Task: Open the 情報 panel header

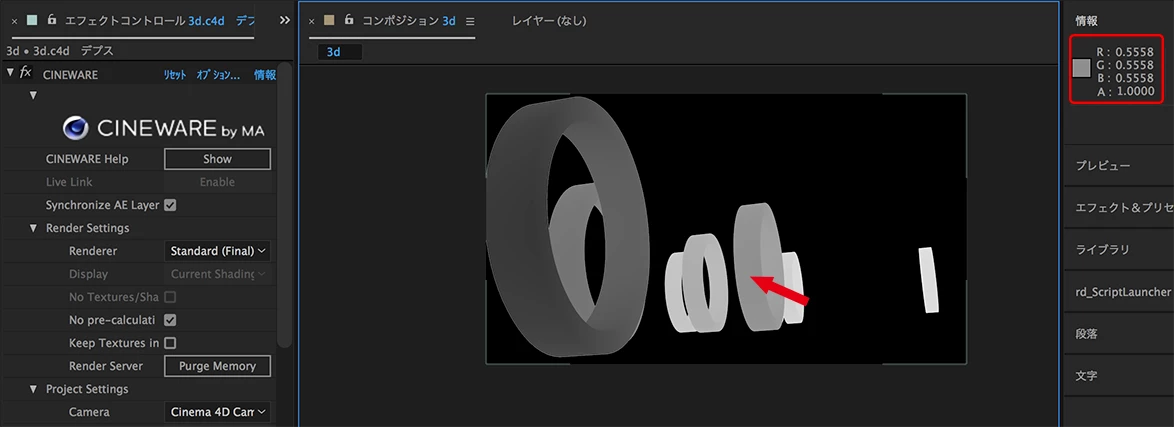Action: coord(1086,21)
